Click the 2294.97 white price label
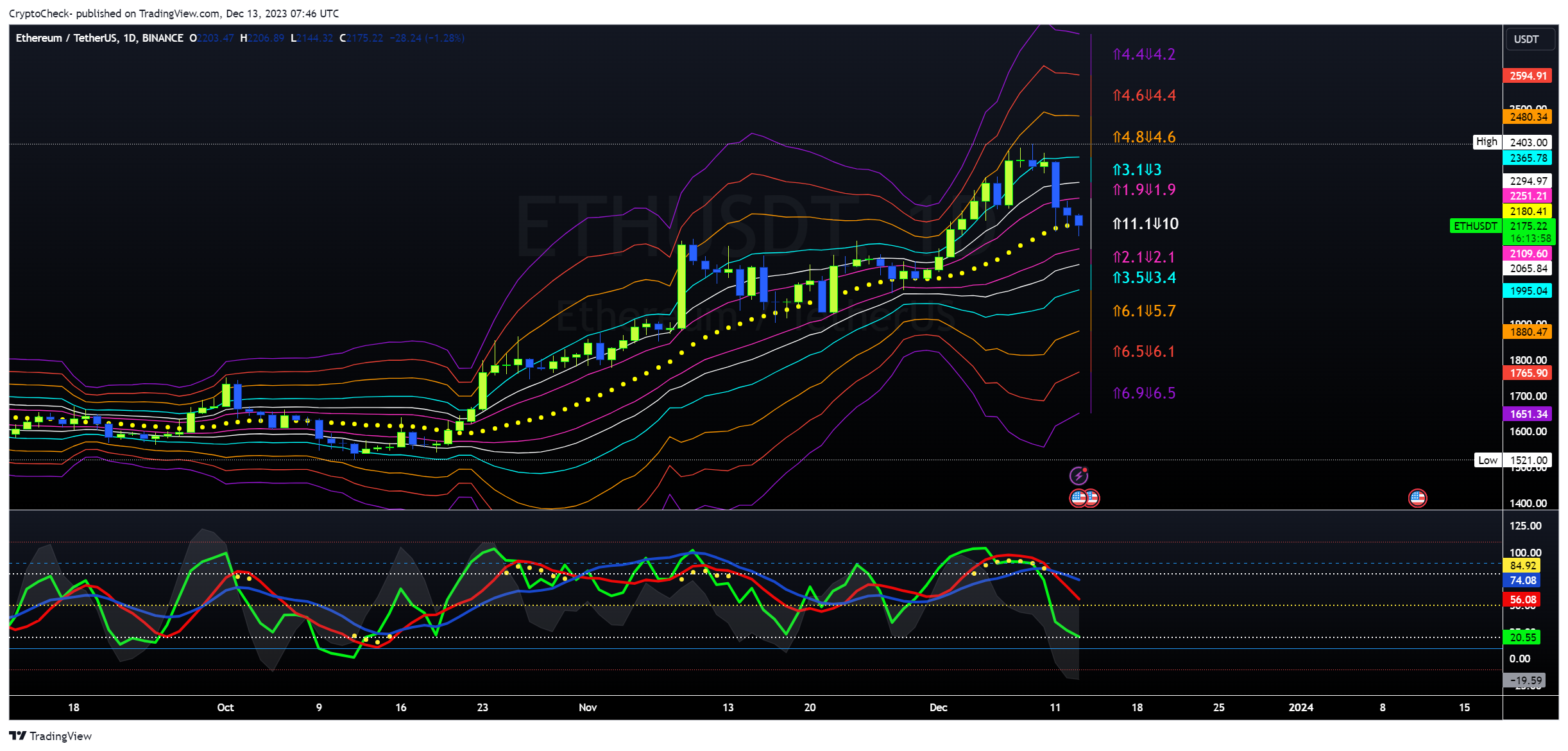The width and height of the screenshot is (1568, 751). tap(1528, 181)
